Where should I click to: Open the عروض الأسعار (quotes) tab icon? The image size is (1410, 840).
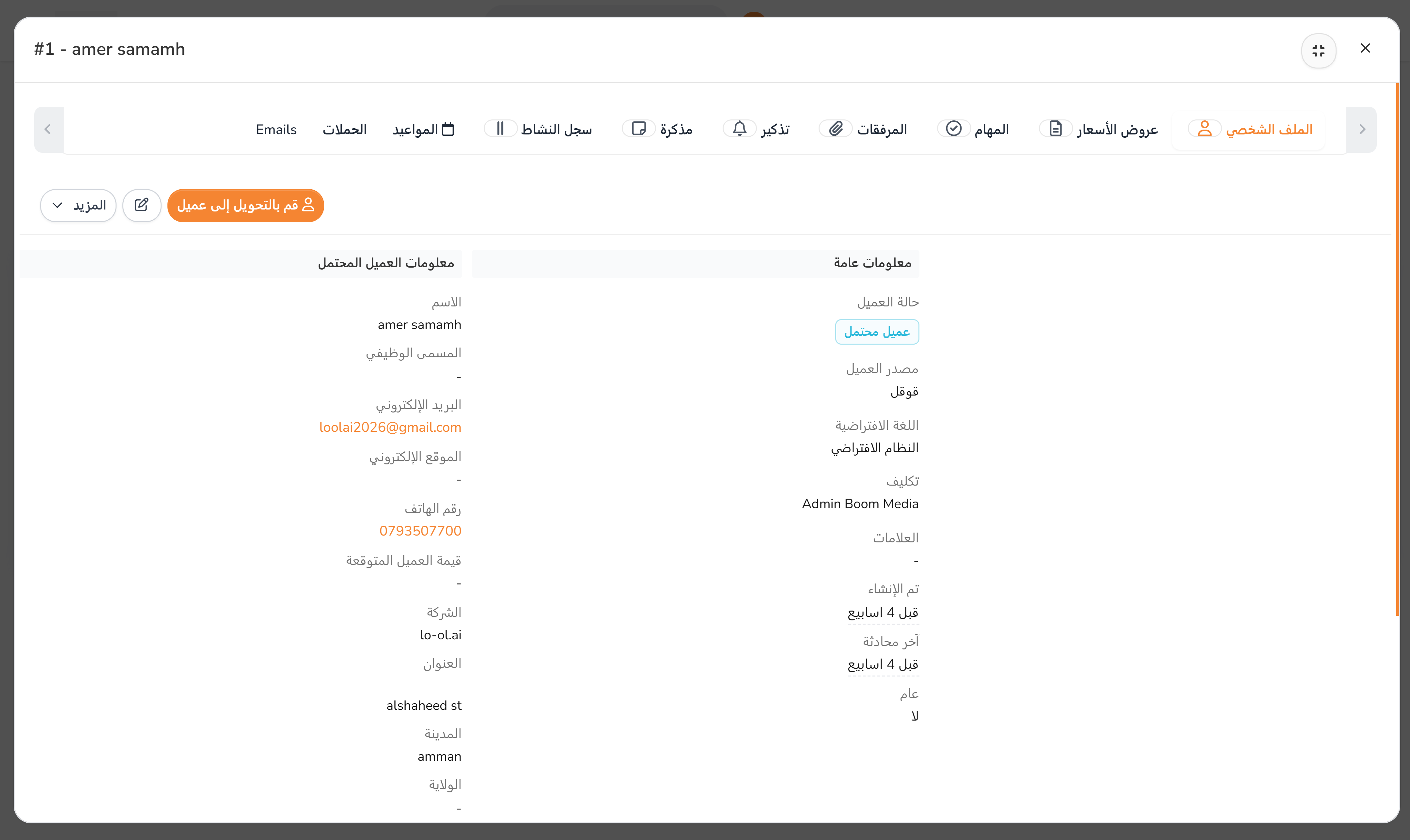[1056, 129]
